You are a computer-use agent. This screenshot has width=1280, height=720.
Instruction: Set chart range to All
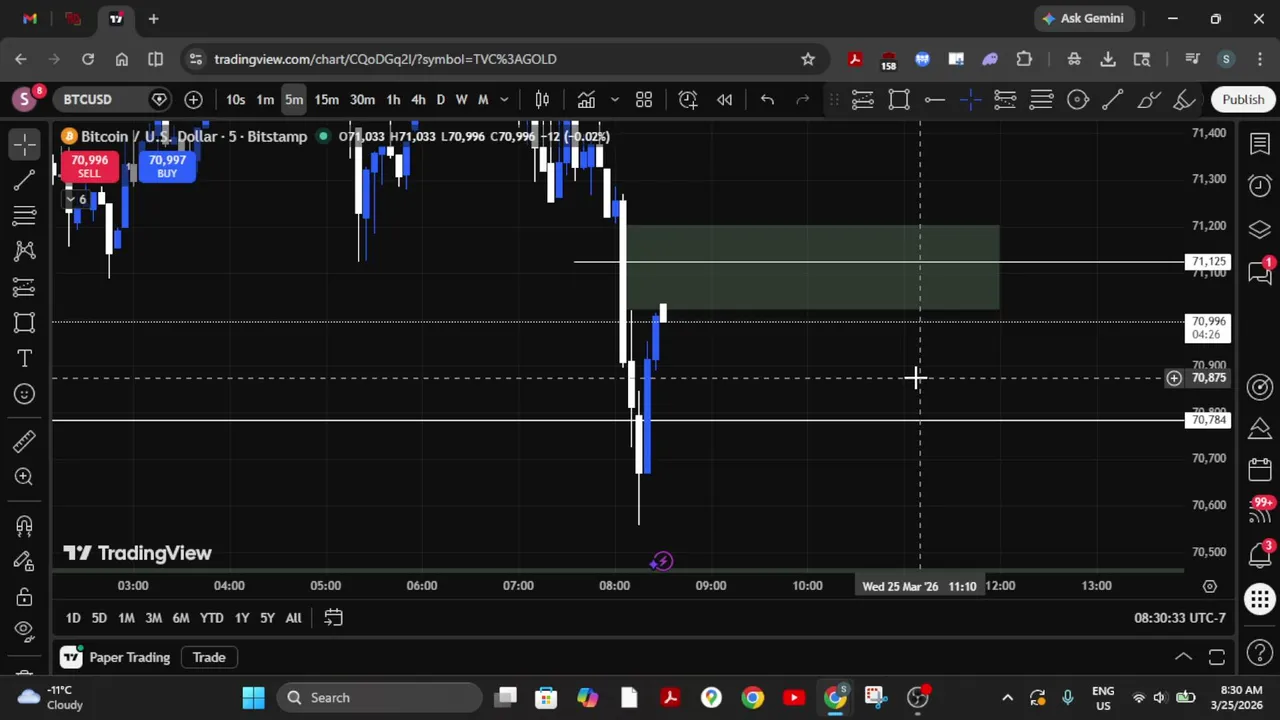(293, 618)
